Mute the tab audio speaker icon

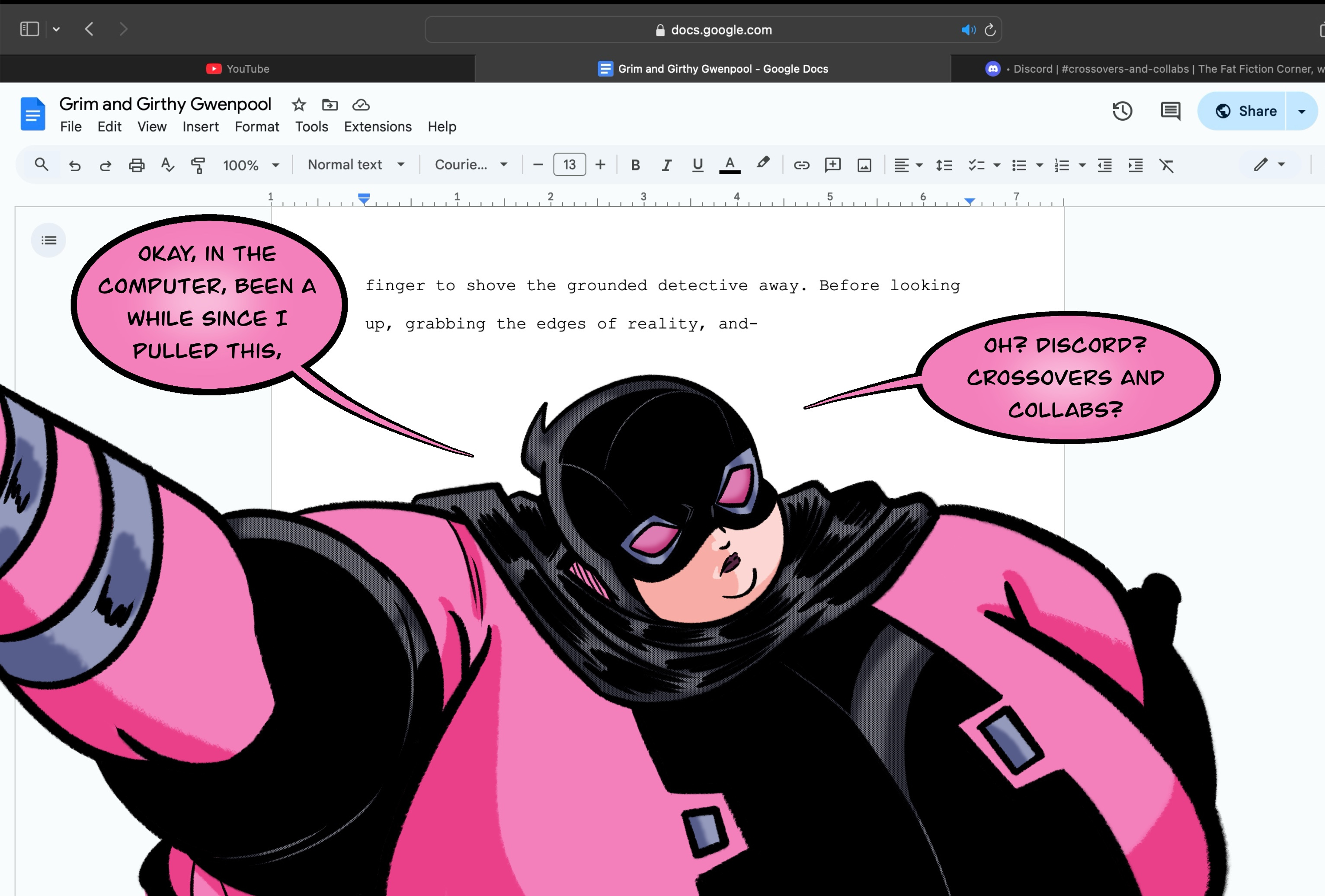(968, 30)
